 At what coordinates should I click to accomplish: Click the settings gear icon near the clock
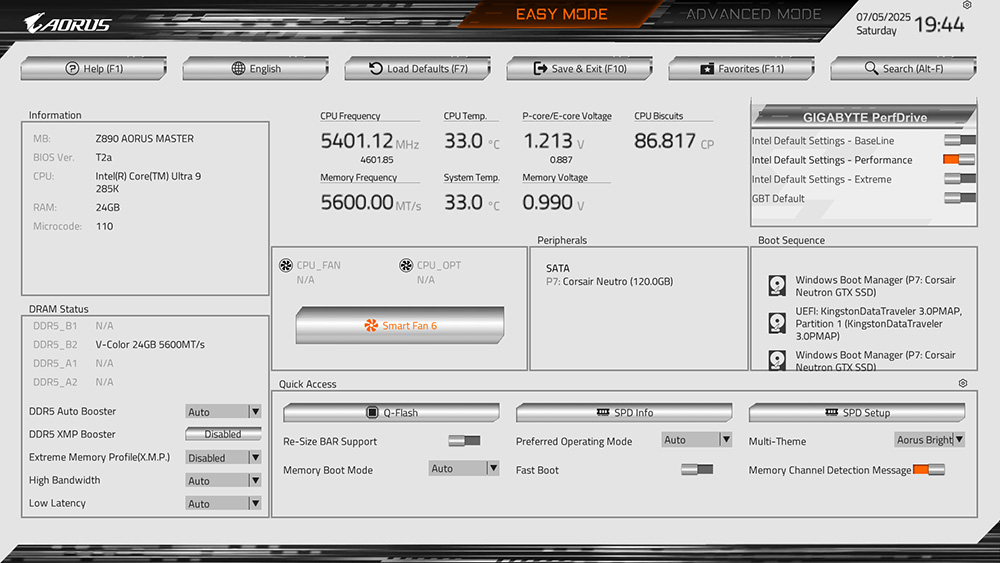(966, 6)
